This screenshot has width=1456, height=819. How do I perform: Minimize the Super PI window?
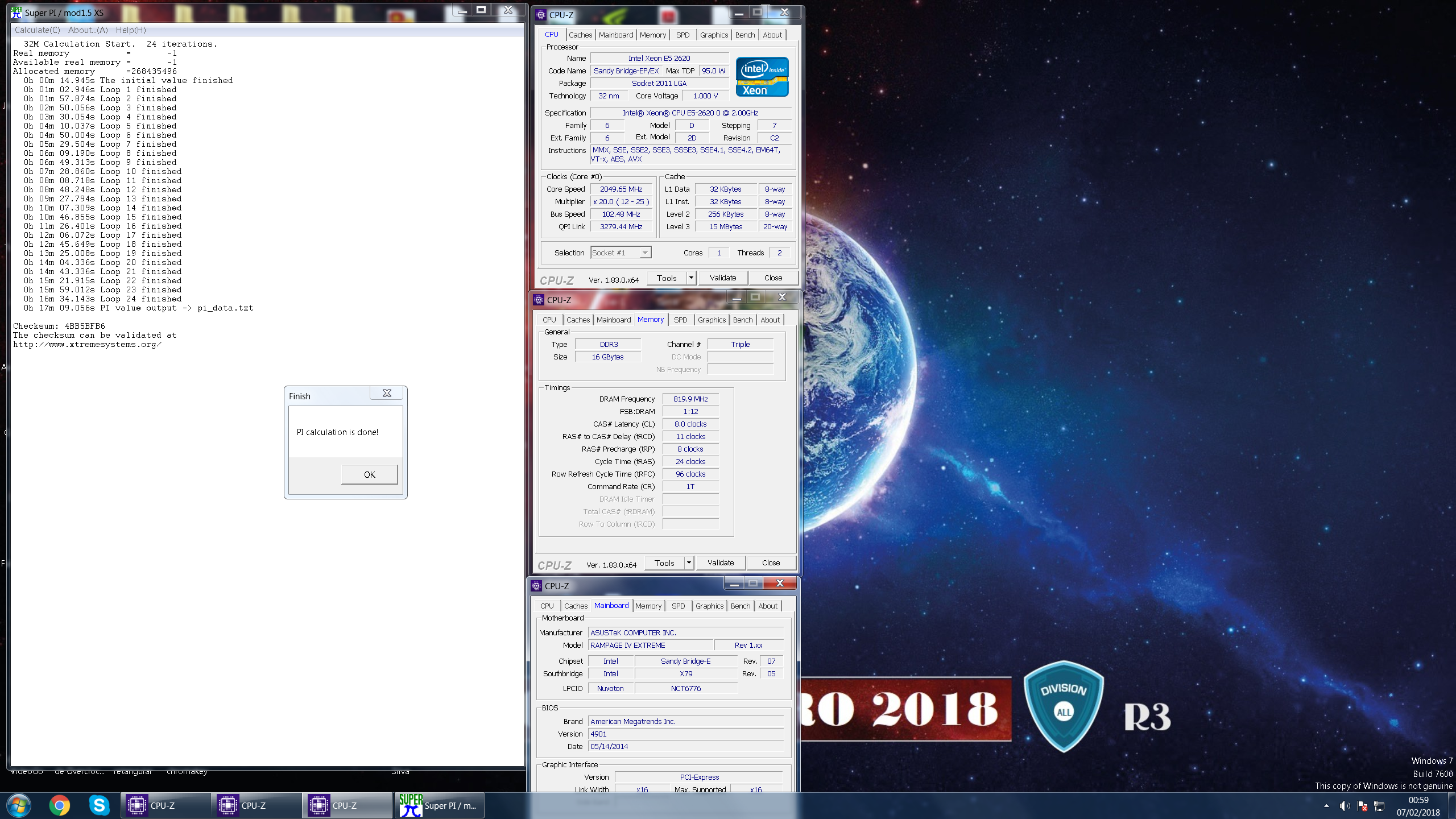point(462,10)
